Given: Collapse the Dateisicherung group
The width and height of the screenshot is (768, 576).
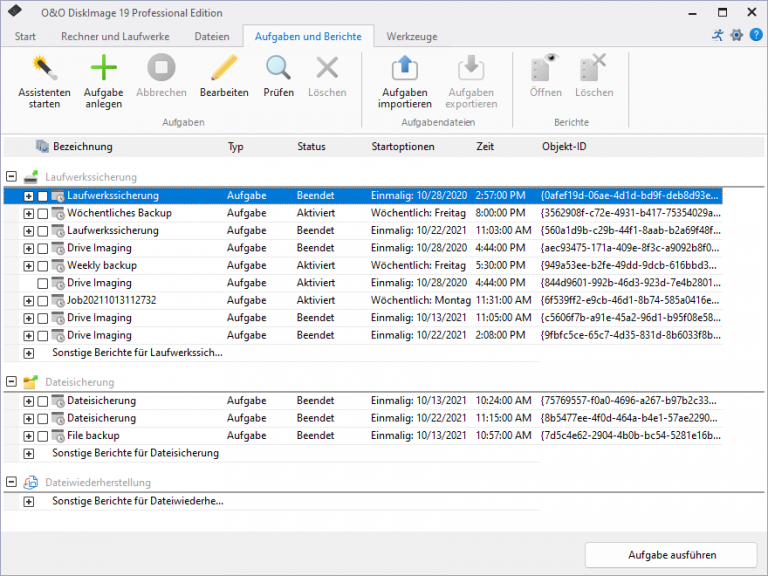Looking at the screenshot, I should point(11,382).
